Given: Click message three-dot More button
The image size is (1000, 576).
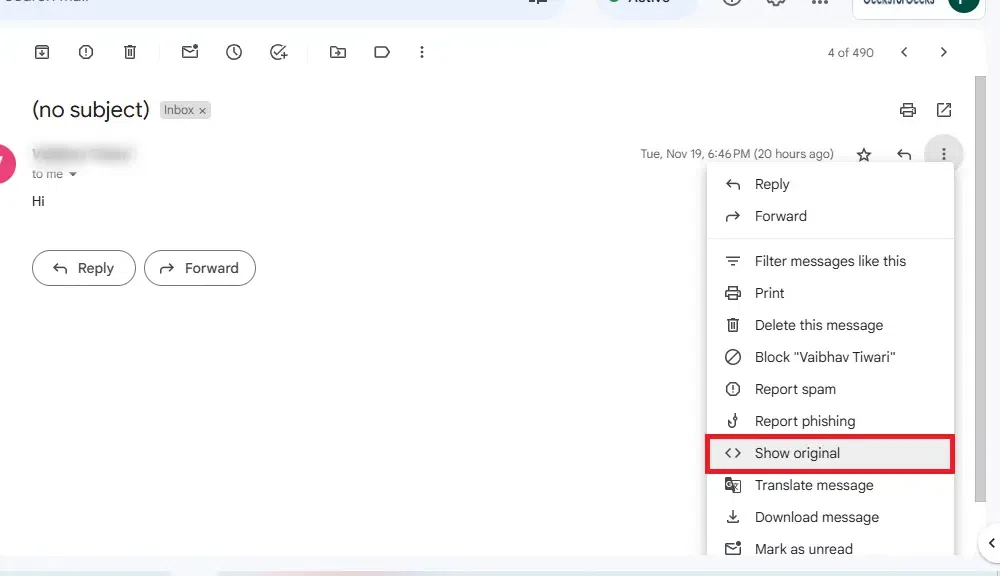Looking at the screenshot, I should coord(943,154).
